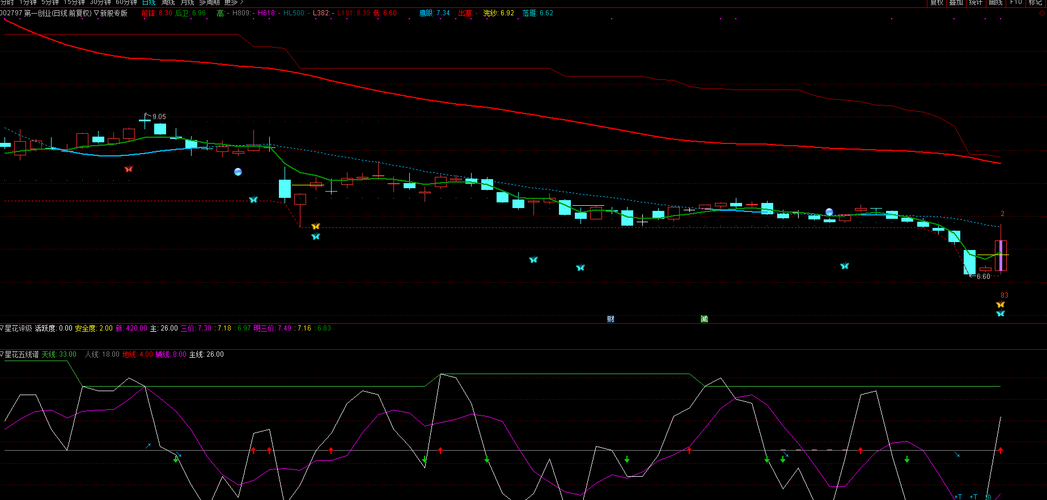The width and height of the screenshot is (1047, 500).
Task: Click the 6.60 low price label
Action: (984, 276)
